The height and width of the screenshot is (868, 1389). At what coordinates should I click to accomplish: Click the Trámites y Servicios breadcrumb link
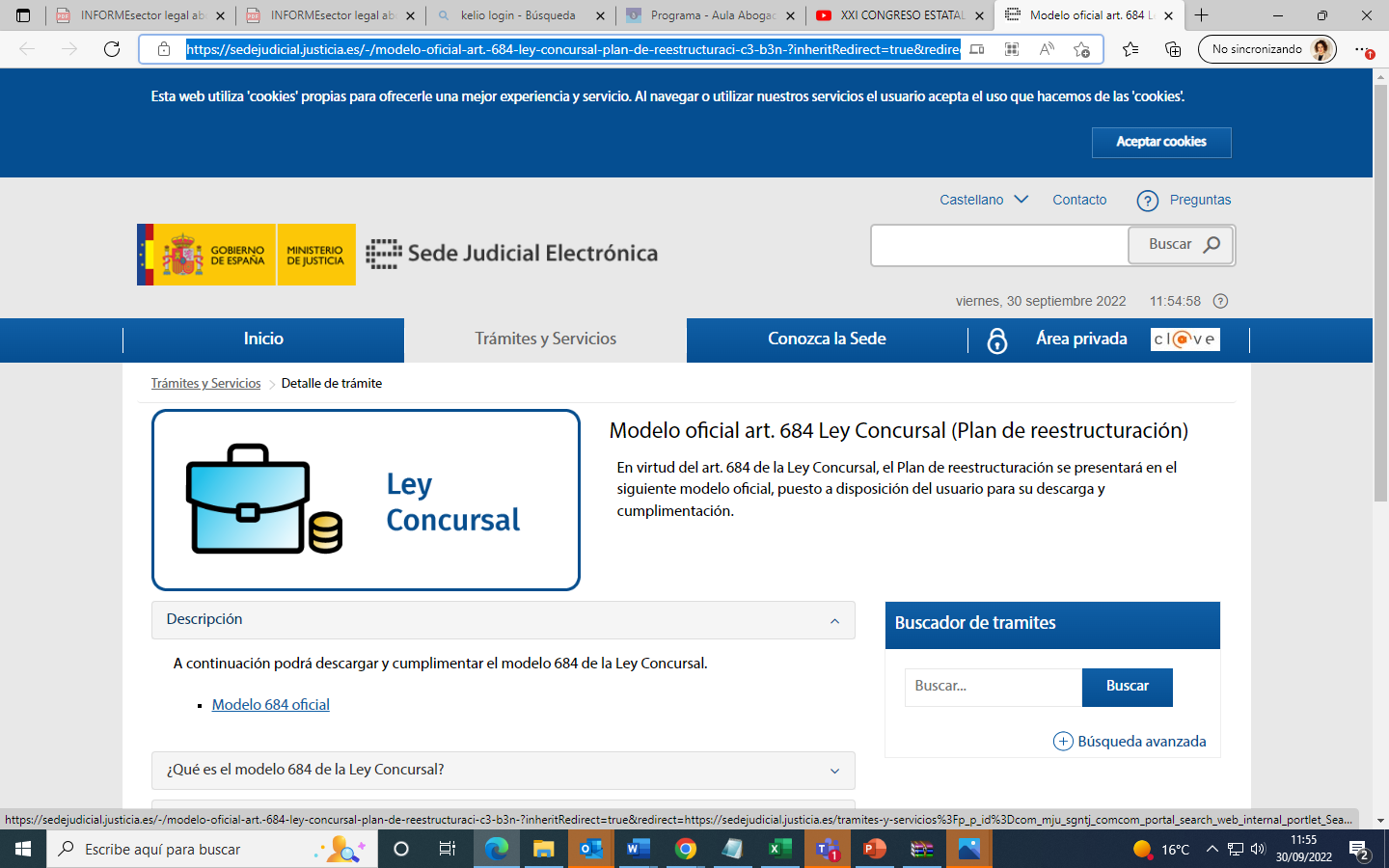tap(205, 384)
